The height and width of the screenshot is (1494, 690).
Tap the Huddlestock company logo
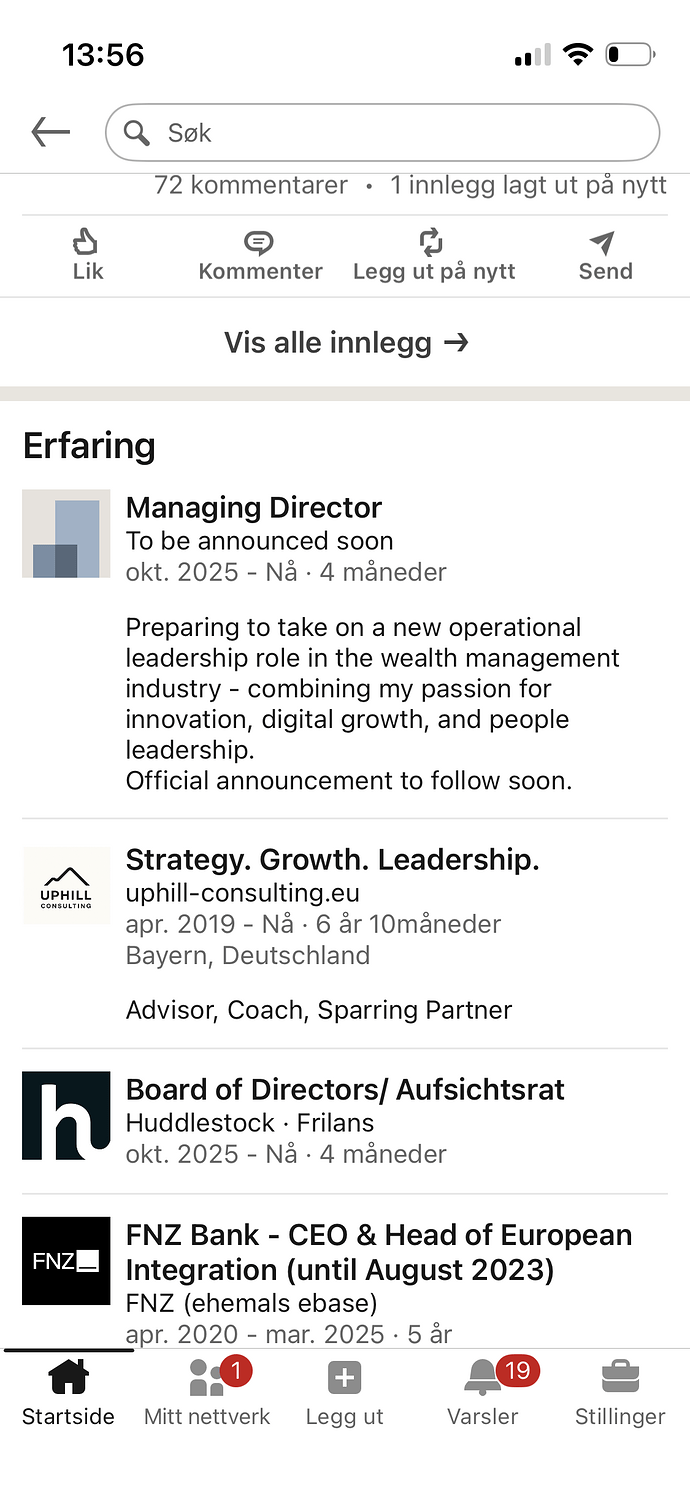pos(66,1115)
